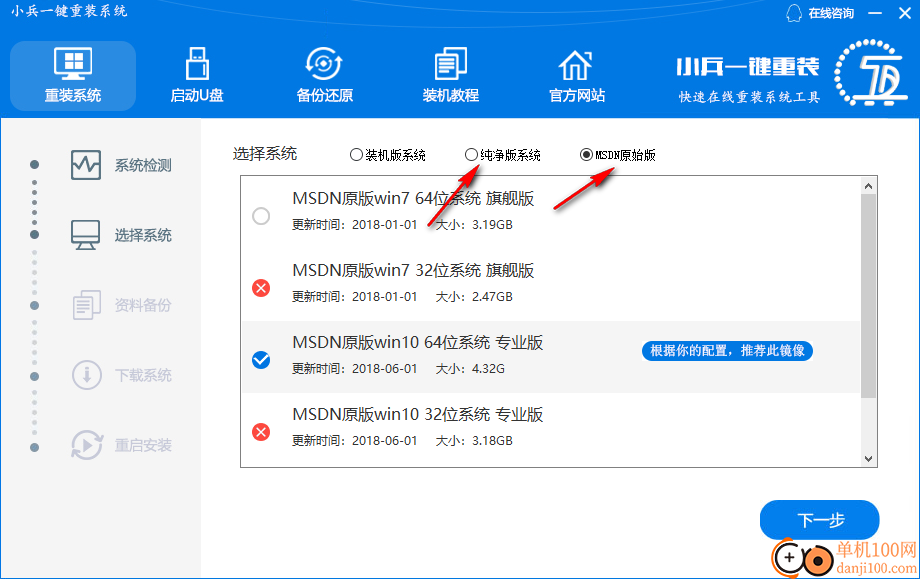Choose the MSDN原始版 radio button
The image size is (920, 579).
click(586, 155)
